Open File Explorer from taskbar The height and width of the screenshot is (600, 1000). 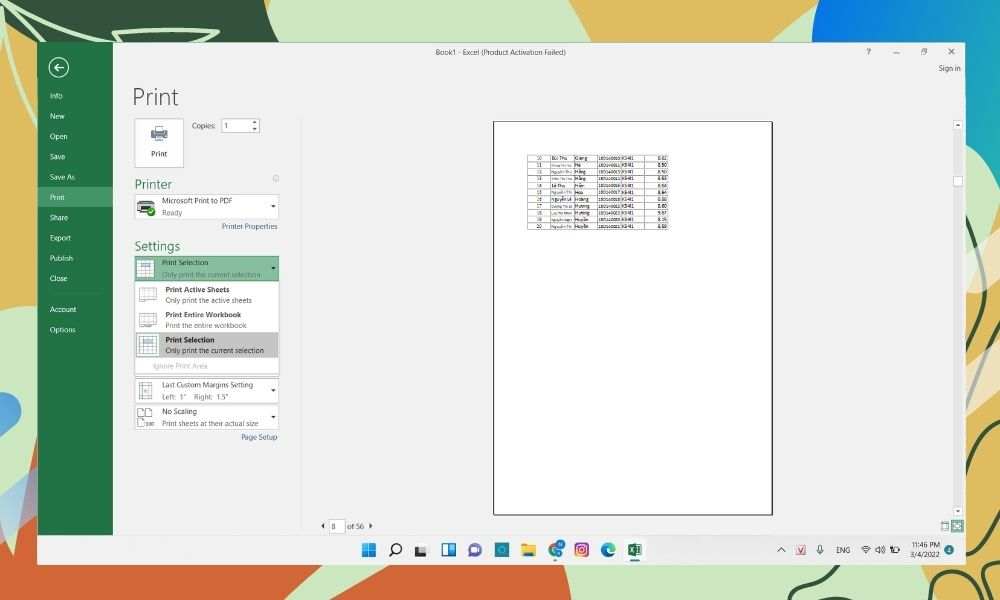[528, 549]
